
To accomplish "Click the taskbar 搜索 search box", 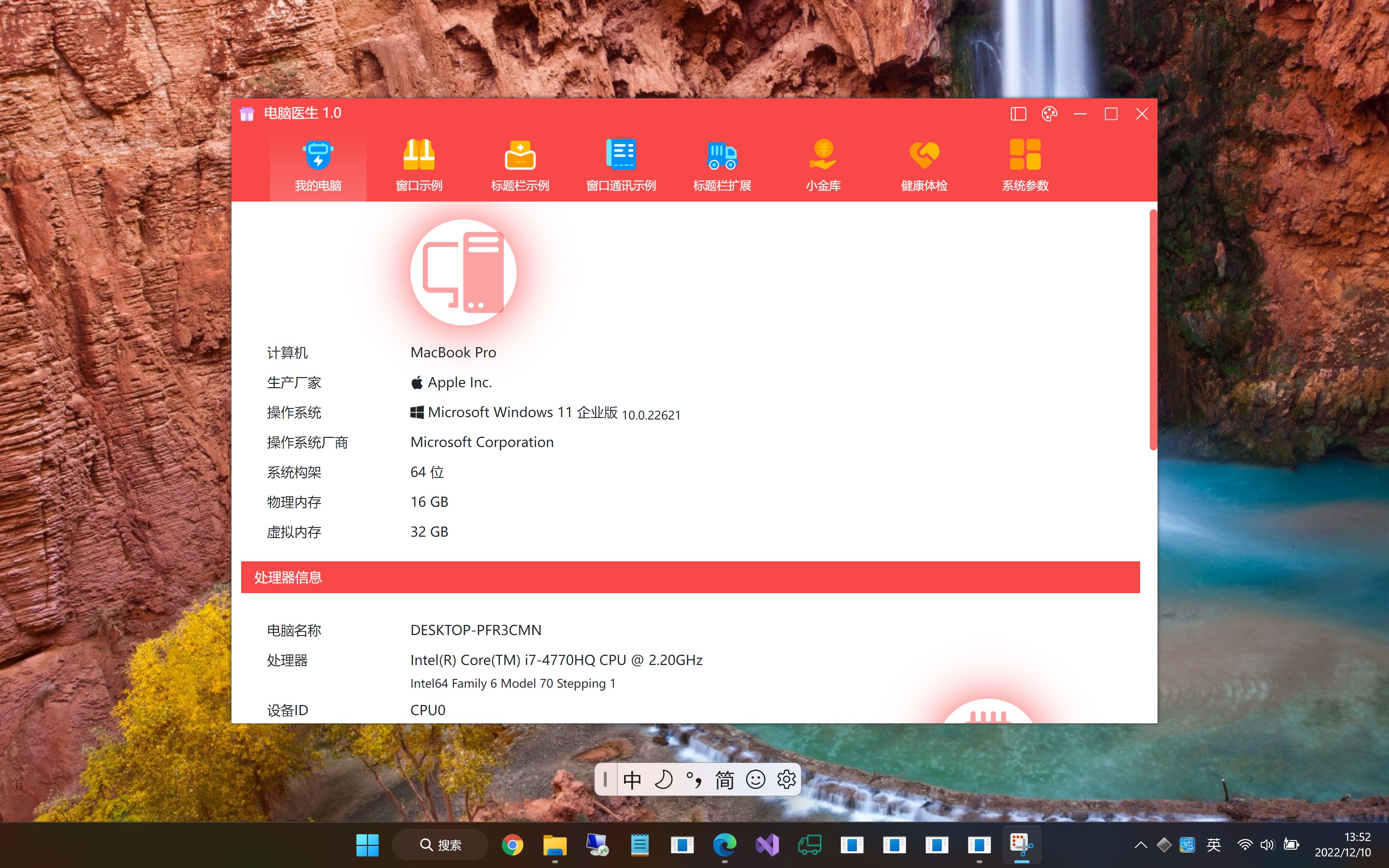I will point(441,844).
